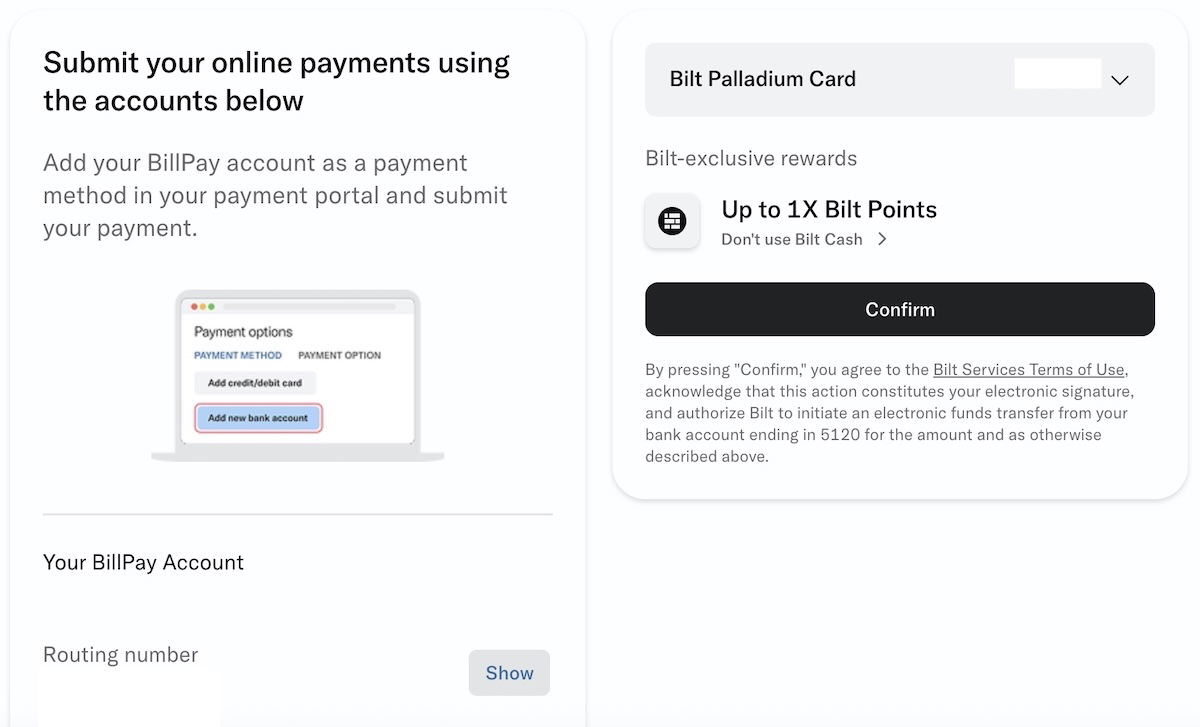Click the yellow dot in laptop illustration
Viewport: 1200px width, 727px height.
coord(203,306)
